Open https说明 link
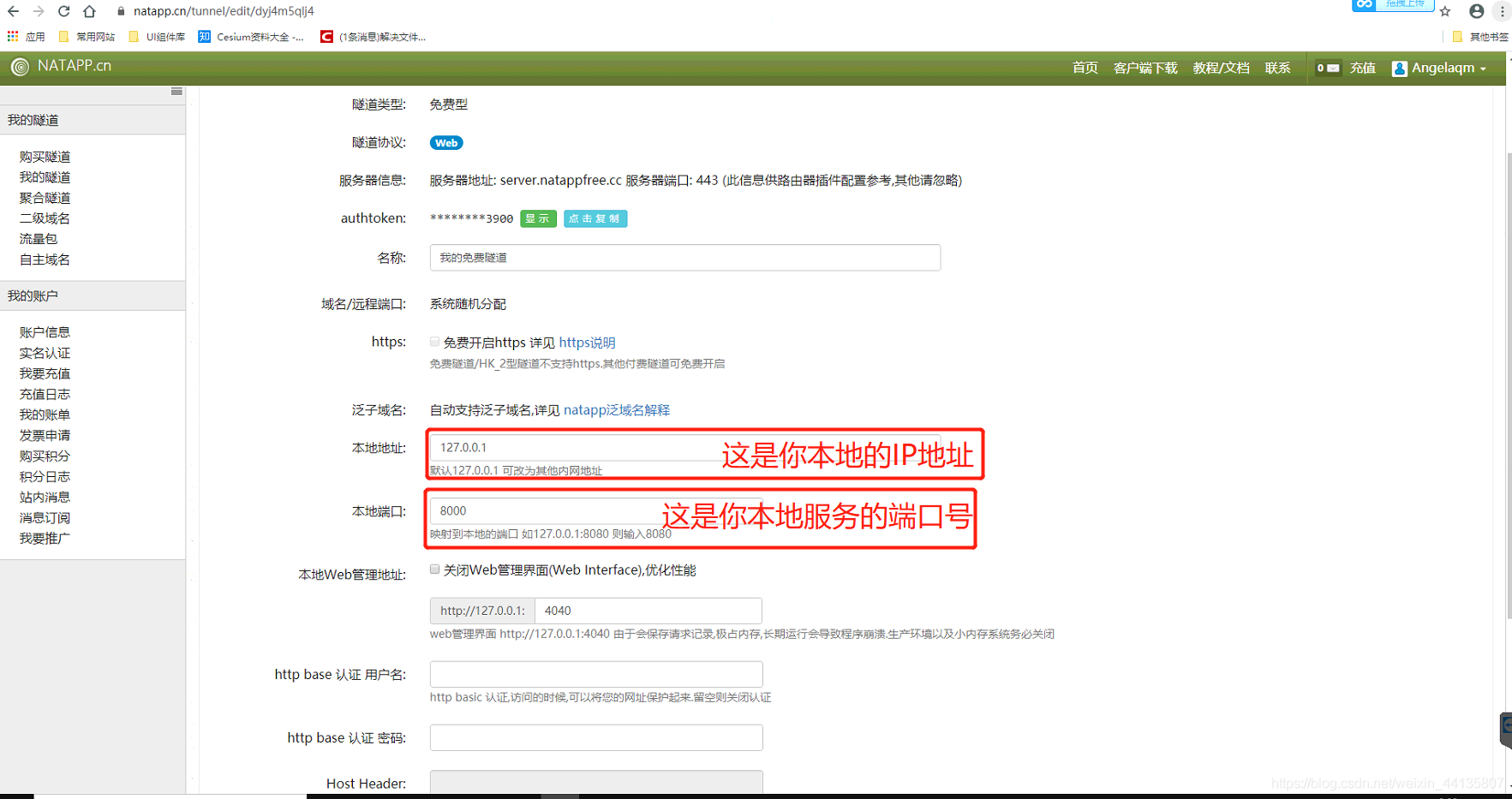Viewport: 1512px width, 799px height. [587, 343]
